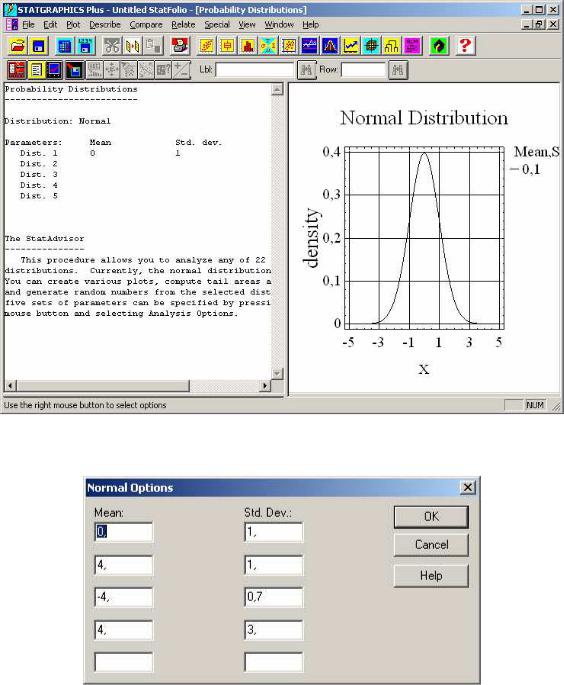Click the red question mark help icon

(465, 46)
